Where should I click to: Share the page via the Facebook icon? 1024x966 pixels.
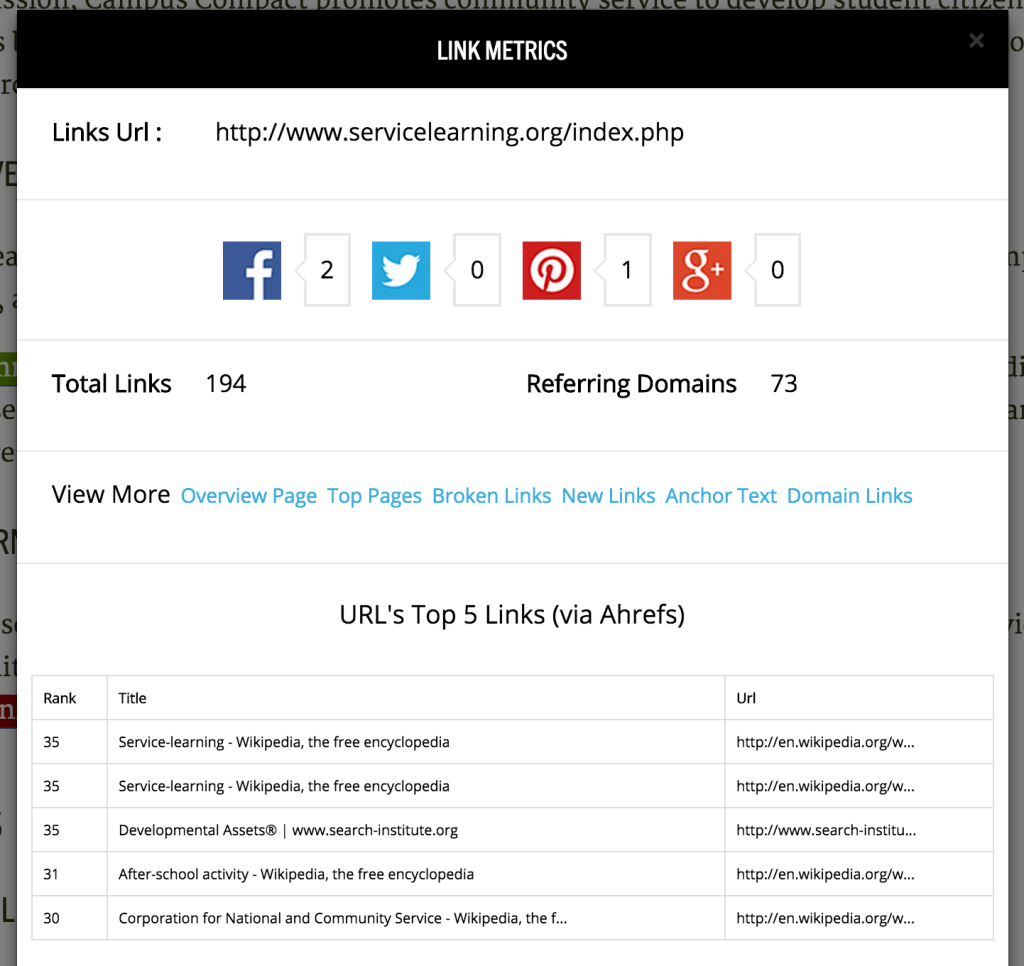[x=251, y=270]
